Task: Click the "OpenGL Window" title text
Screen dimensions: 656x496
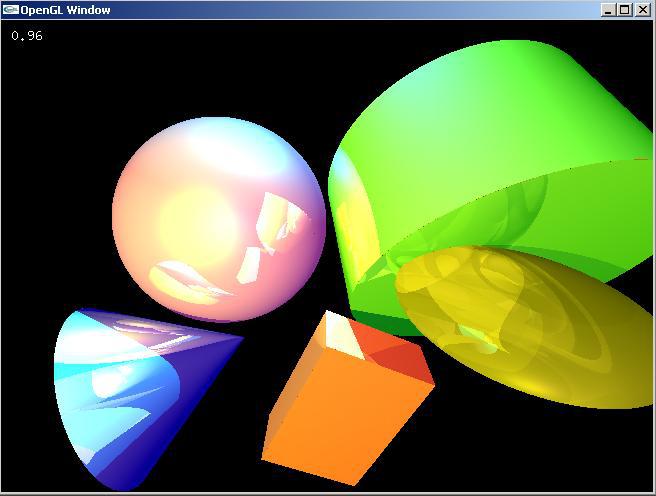Action: point(65,10)
